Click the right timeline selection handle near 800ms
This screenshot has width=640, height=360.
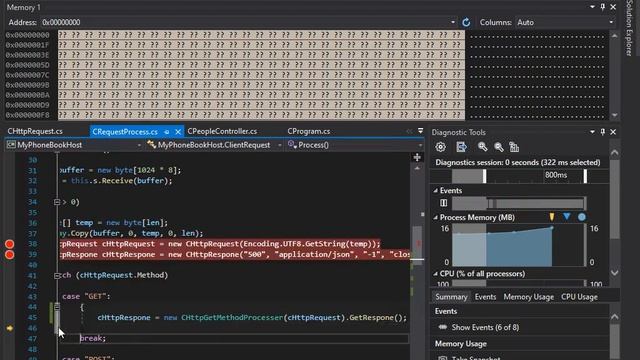[x=585, y=176]
